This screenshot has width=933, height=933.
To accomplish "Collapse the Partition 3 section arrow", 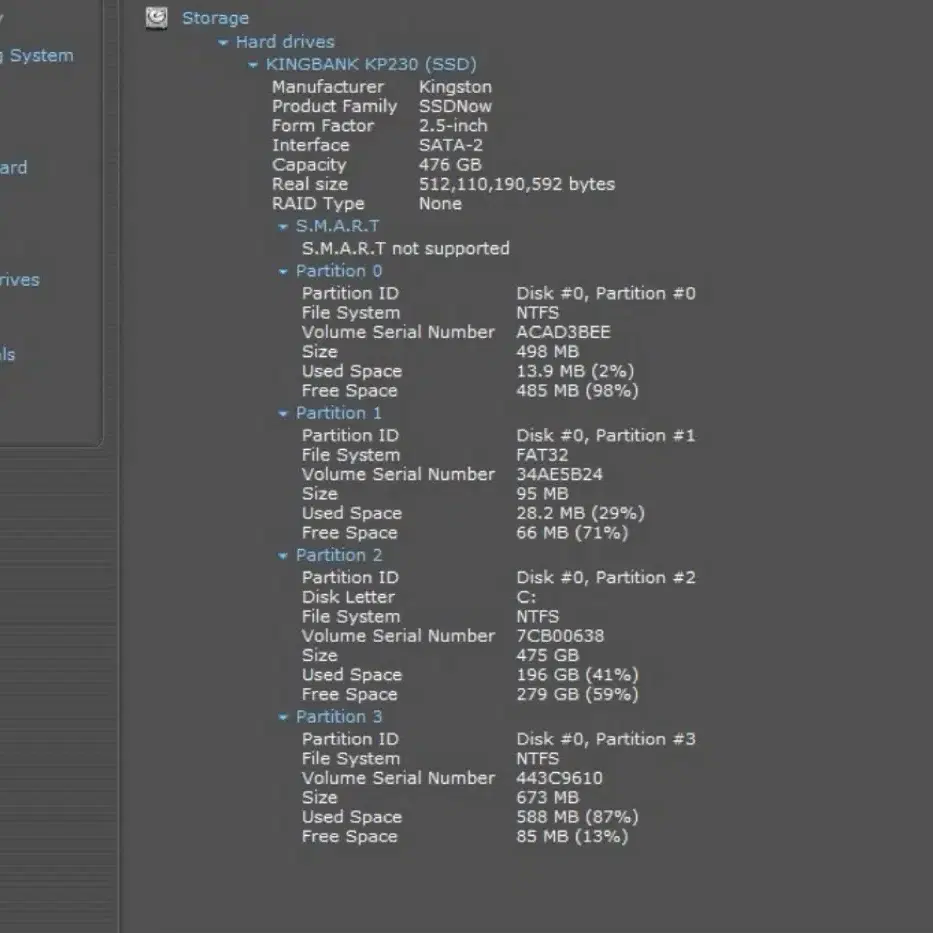I will 283,717.
